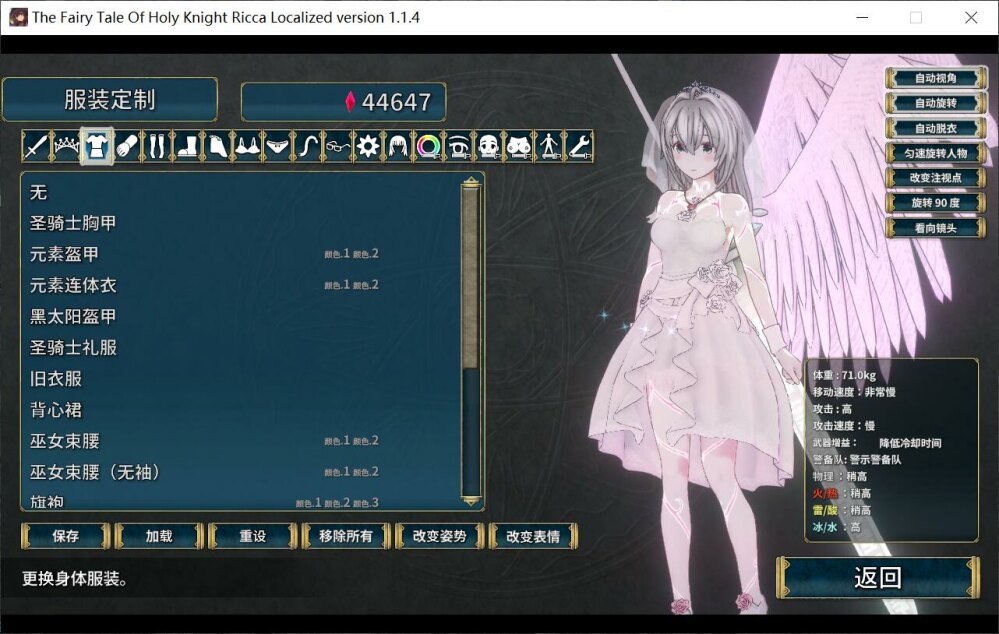This screenshot has width=999, height=634.
Task: Toggle 自动视角 auto camera
Action: click(935, 78)
